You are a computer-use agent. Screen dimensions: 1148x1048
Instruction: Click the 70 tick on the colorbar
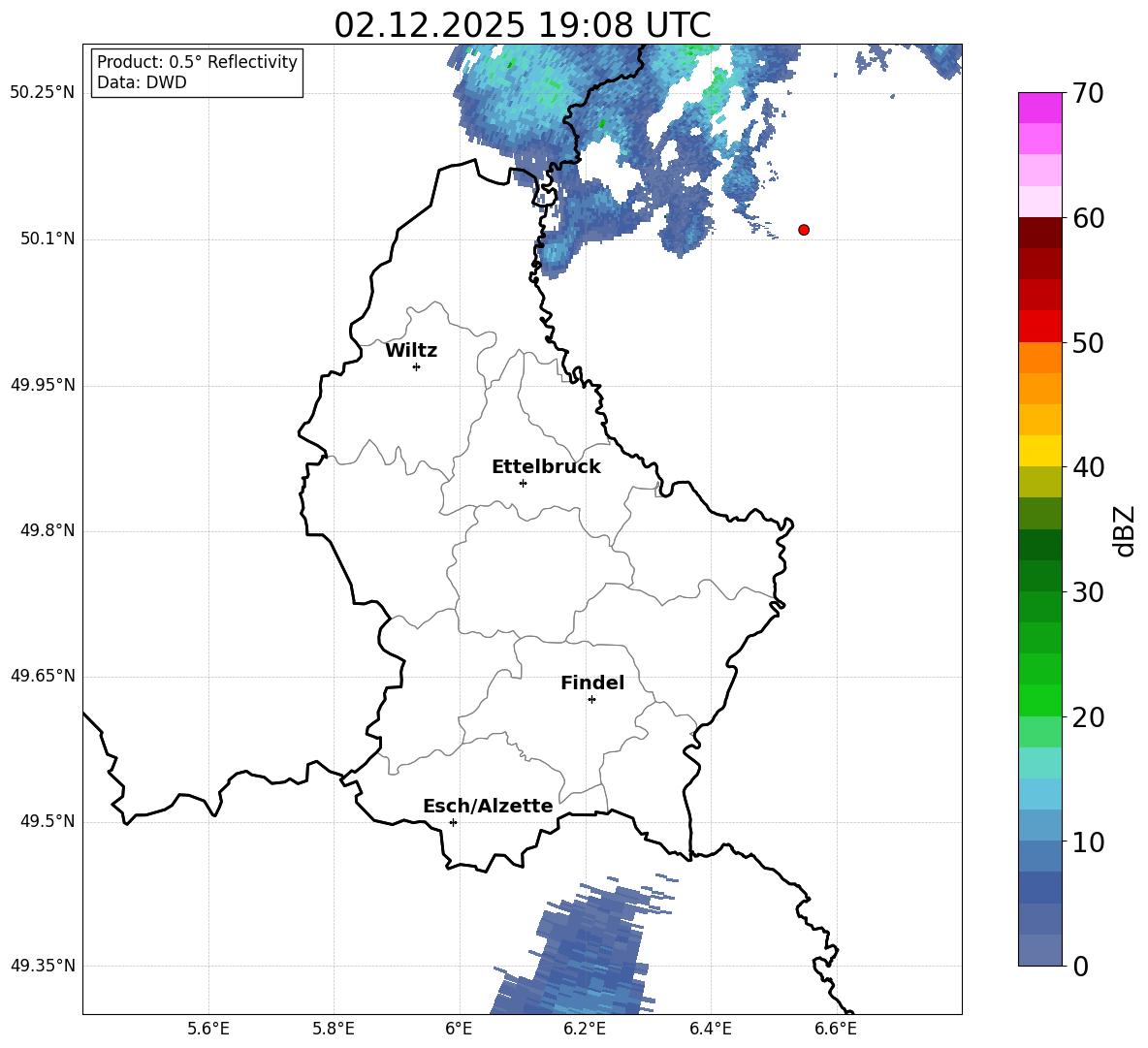point(1087,93)
